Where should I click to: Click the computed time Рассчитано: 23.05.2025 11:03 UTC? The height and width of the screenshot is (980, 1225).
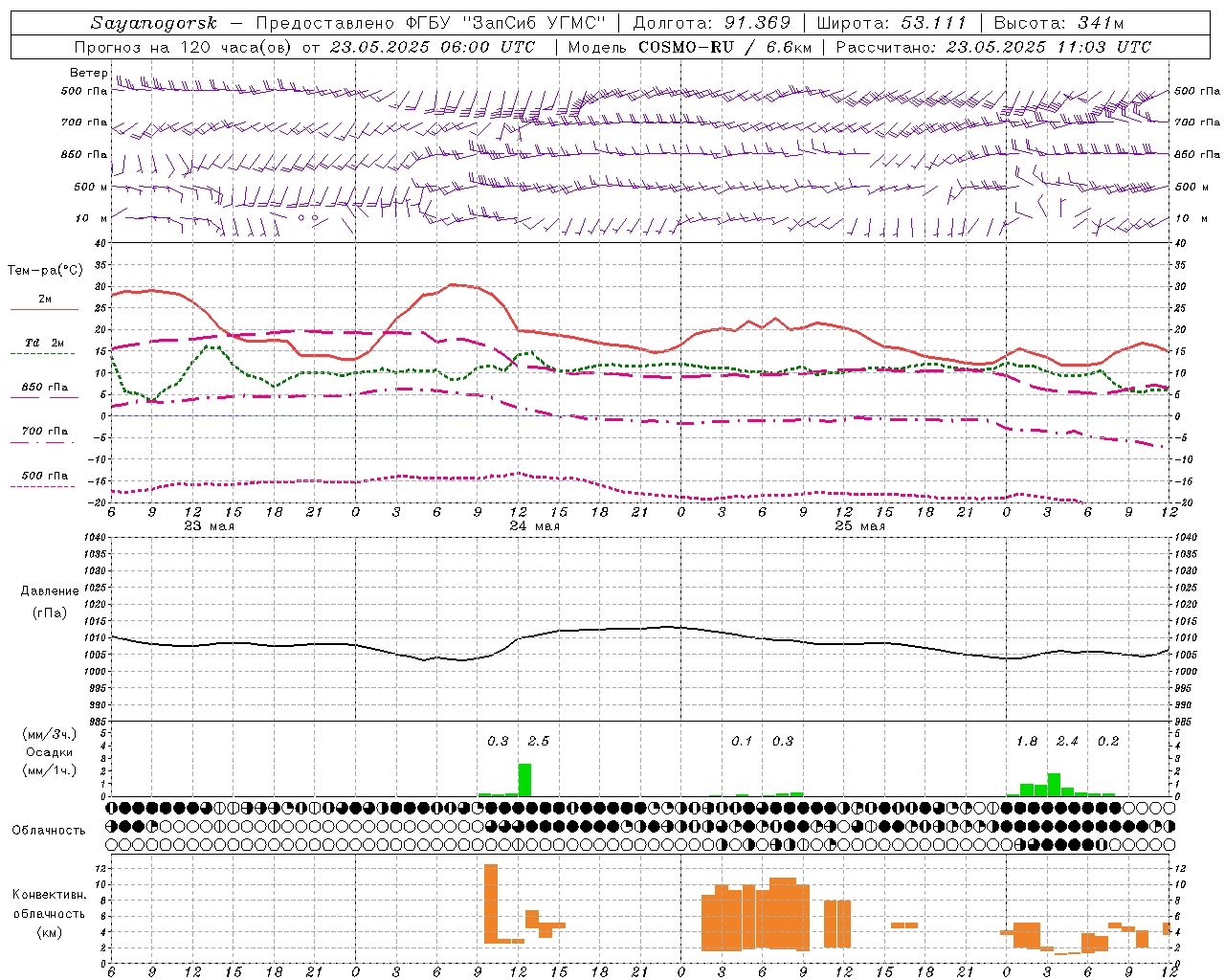click(x=993, y=47)
